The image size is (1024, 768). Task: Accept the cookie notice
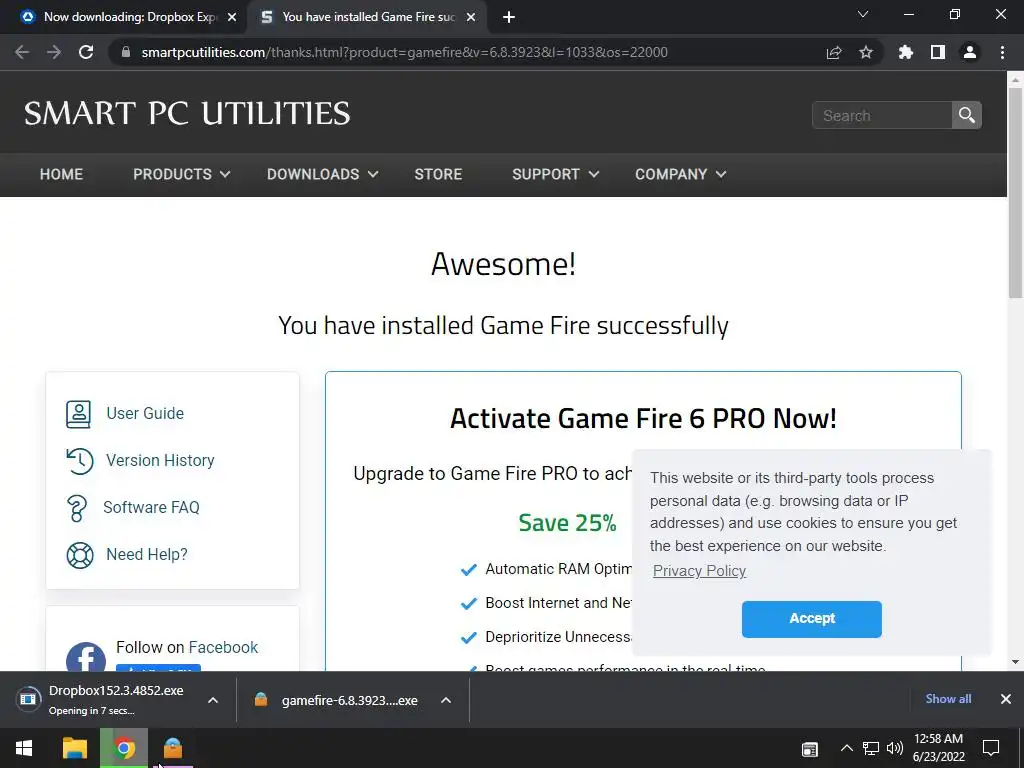[x=812, y=619]
